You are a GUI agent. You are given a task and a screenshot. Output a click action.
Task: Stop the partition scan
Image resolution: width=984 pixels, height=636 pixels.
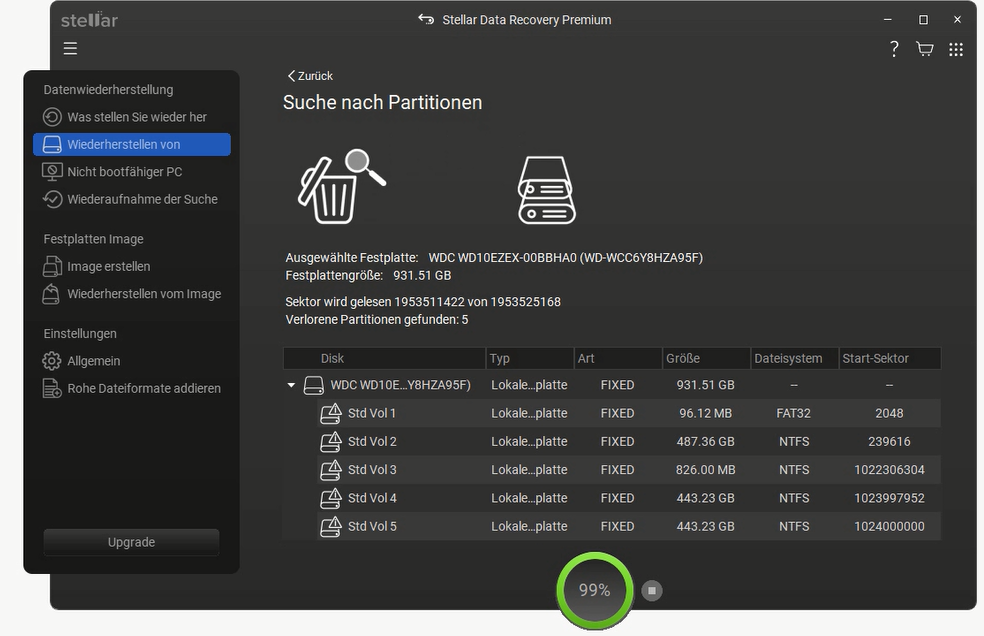(652, 590)
